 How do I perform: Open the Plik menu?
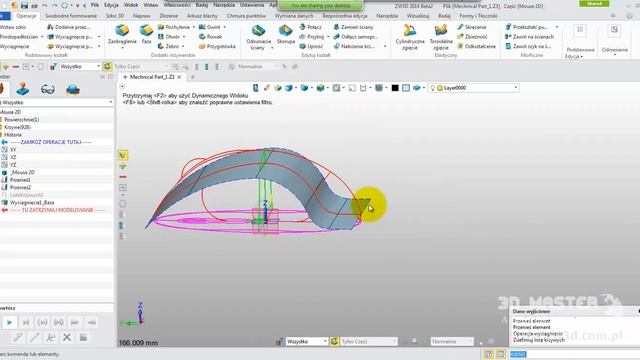95,5
